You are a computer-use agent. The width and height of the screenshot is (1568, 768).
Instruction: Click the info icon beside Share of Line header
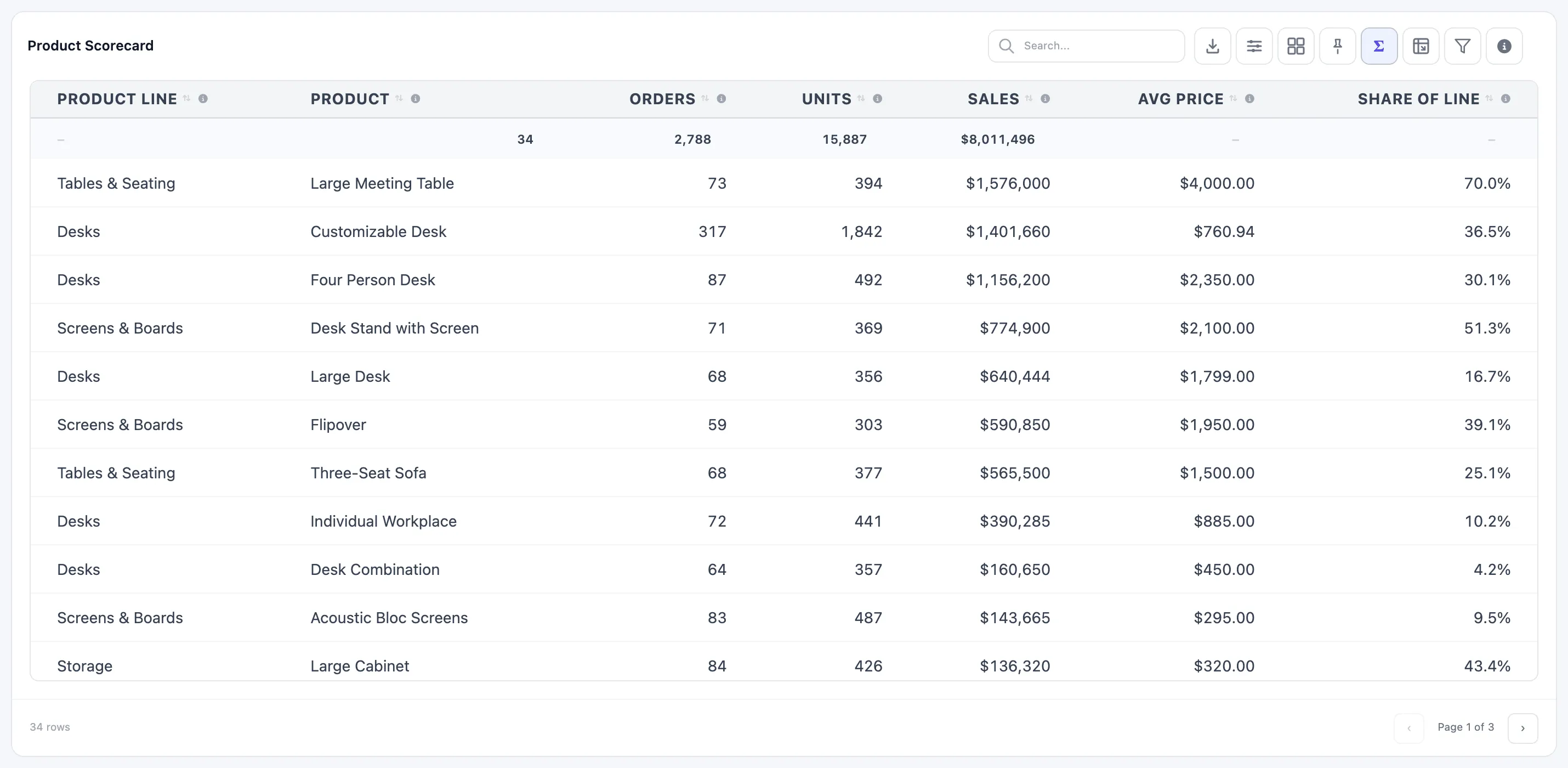click(x=1505, y=99)
